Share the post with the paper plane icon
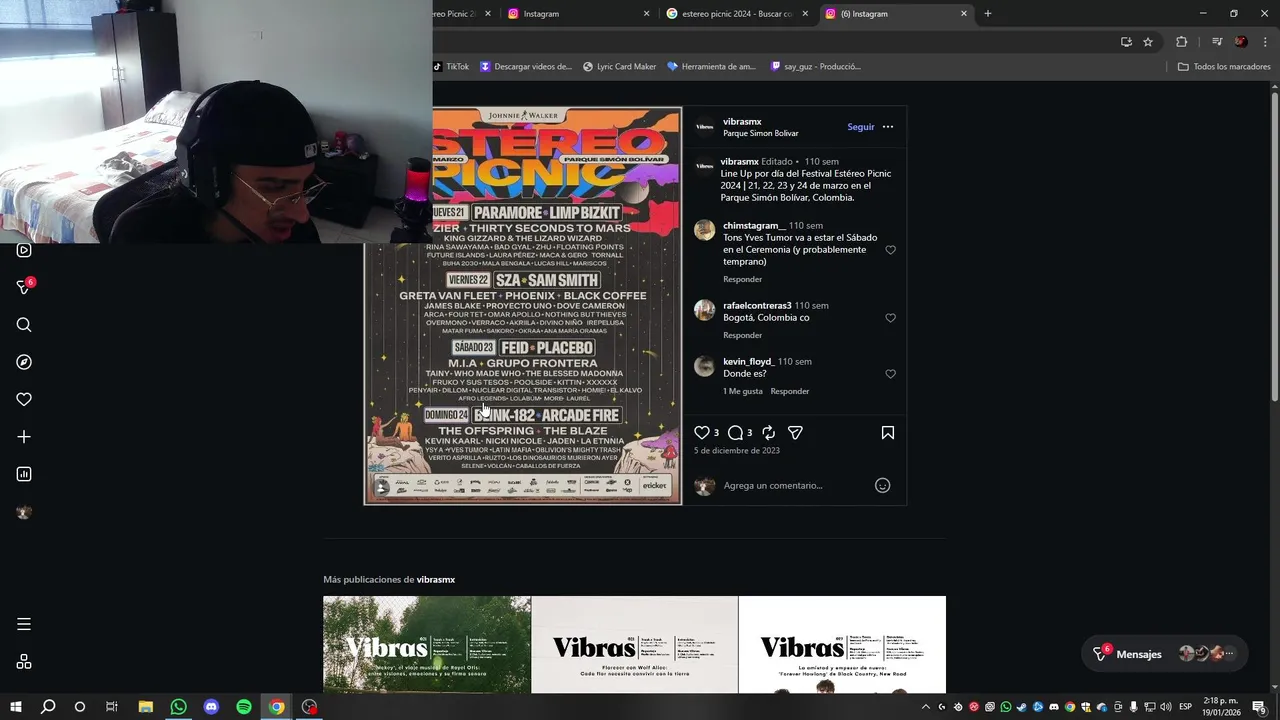Viewport: 1280px width, 720px height. click(795, 433)
